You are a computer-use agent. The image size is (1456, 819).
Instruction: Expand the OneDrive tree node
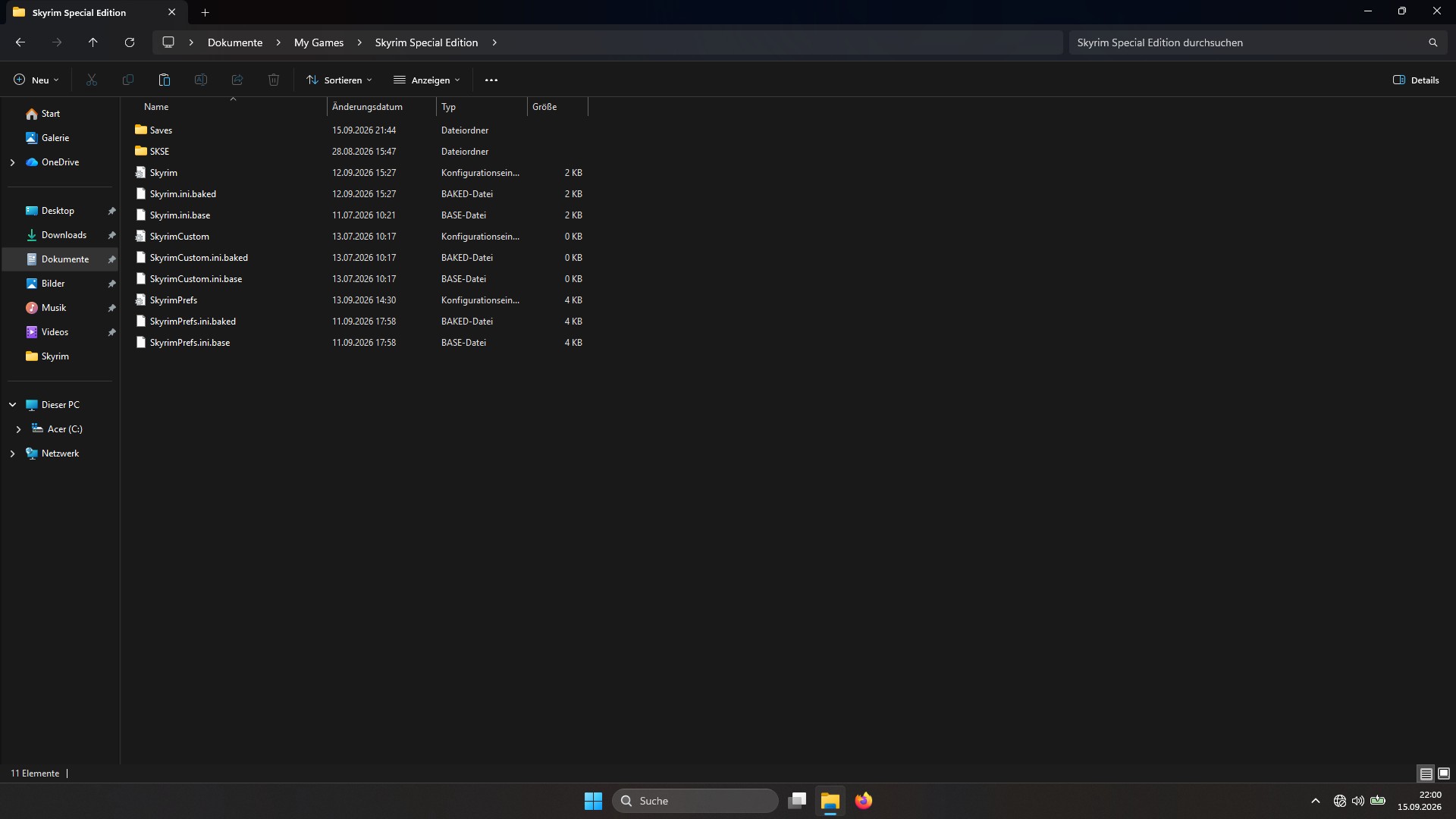point(12,162)
